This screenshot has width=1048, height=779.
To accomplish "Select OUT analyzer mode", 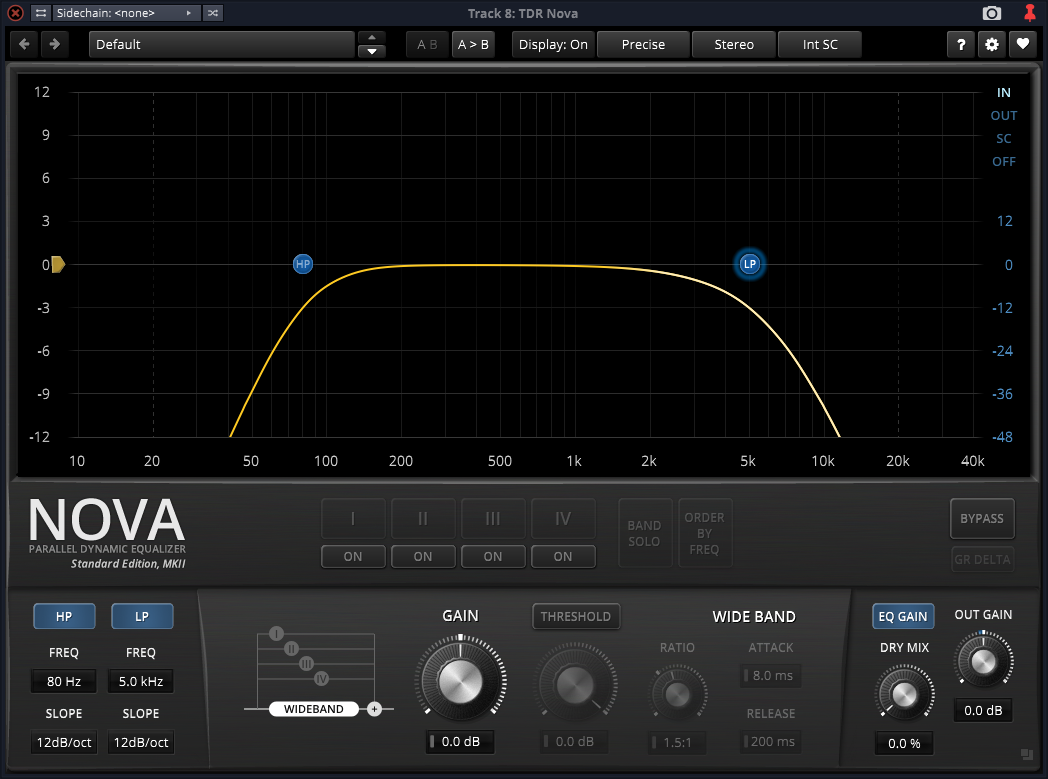I will point(1004,116).
